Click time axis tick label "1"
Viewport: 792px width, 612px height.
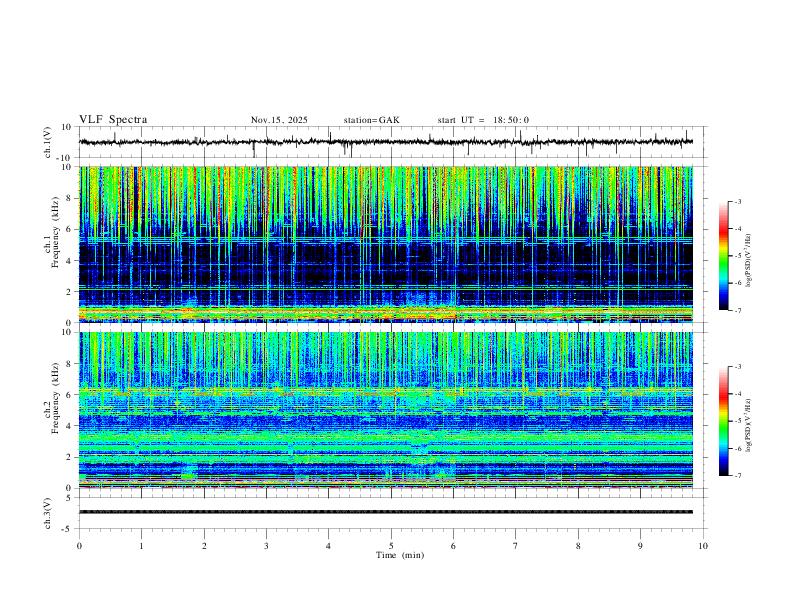pyautogui.click(x=142, y=546)
